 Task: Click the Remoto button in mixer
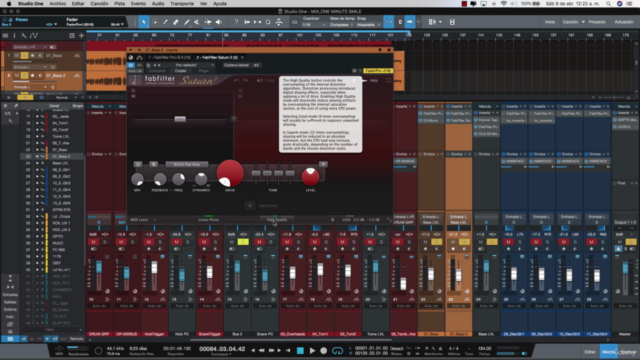tap(77, 339)
